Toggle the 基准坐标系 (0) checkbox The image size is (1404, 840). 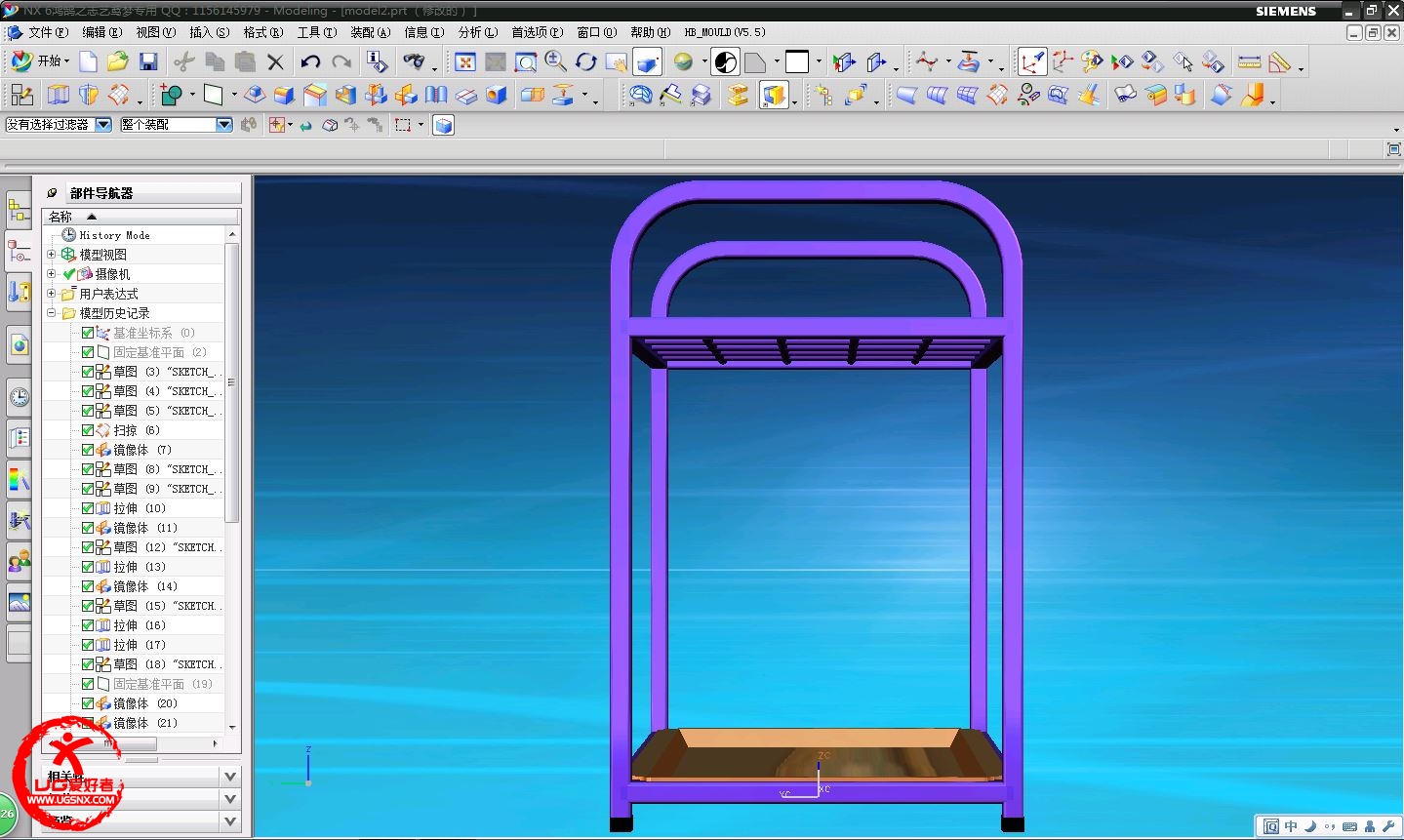click(x=88, y=333)
